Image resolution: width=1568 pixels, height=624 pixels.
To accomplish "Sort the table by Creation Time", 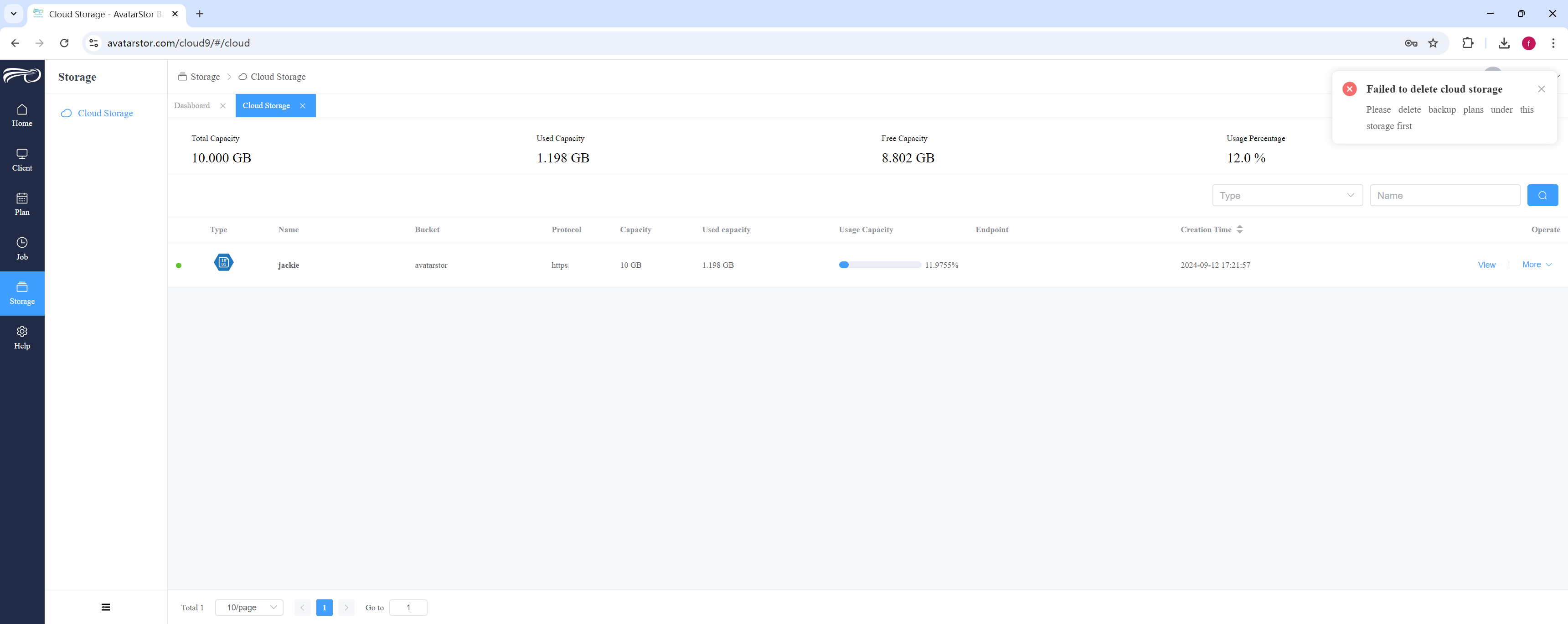I will (1239, 230).
